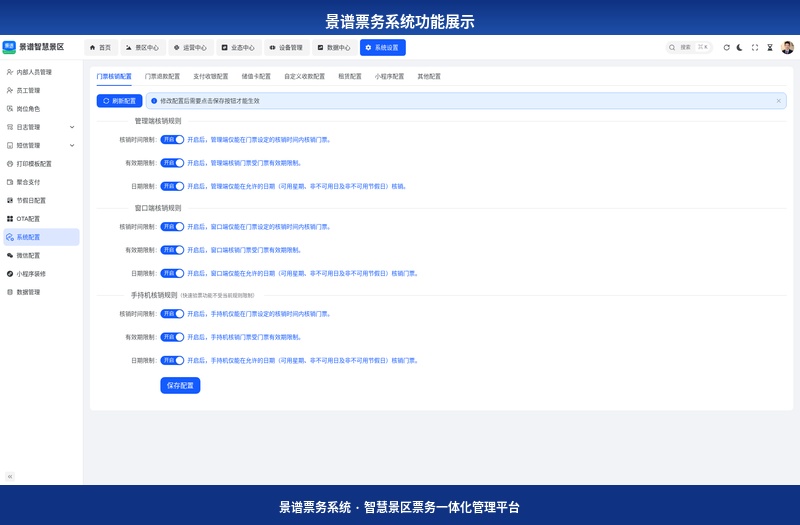
Task: Expand the 短信管理 chevron
Action: [72, 145]
